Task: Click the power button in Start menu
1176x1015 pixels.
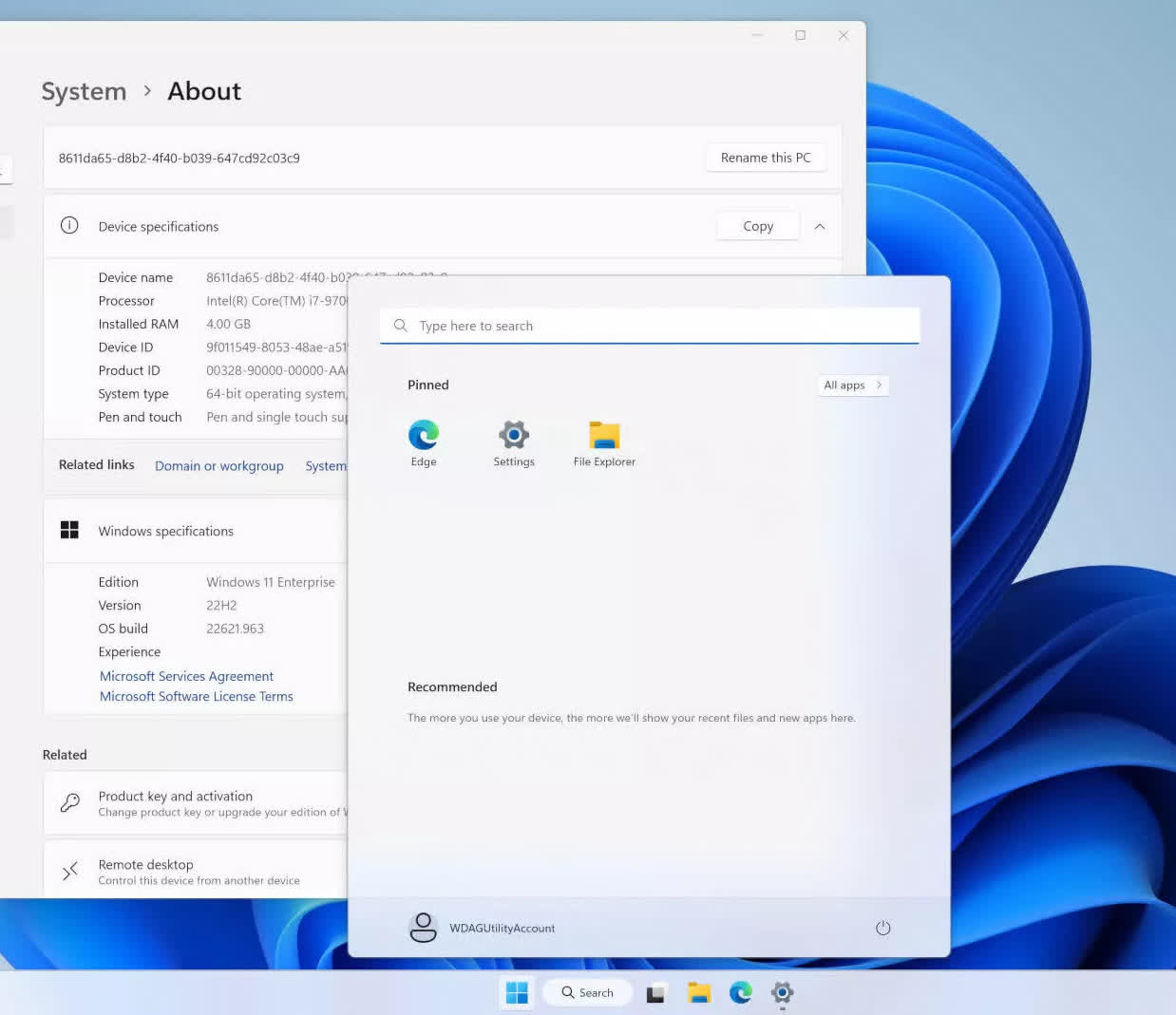Action: [882, 928]
